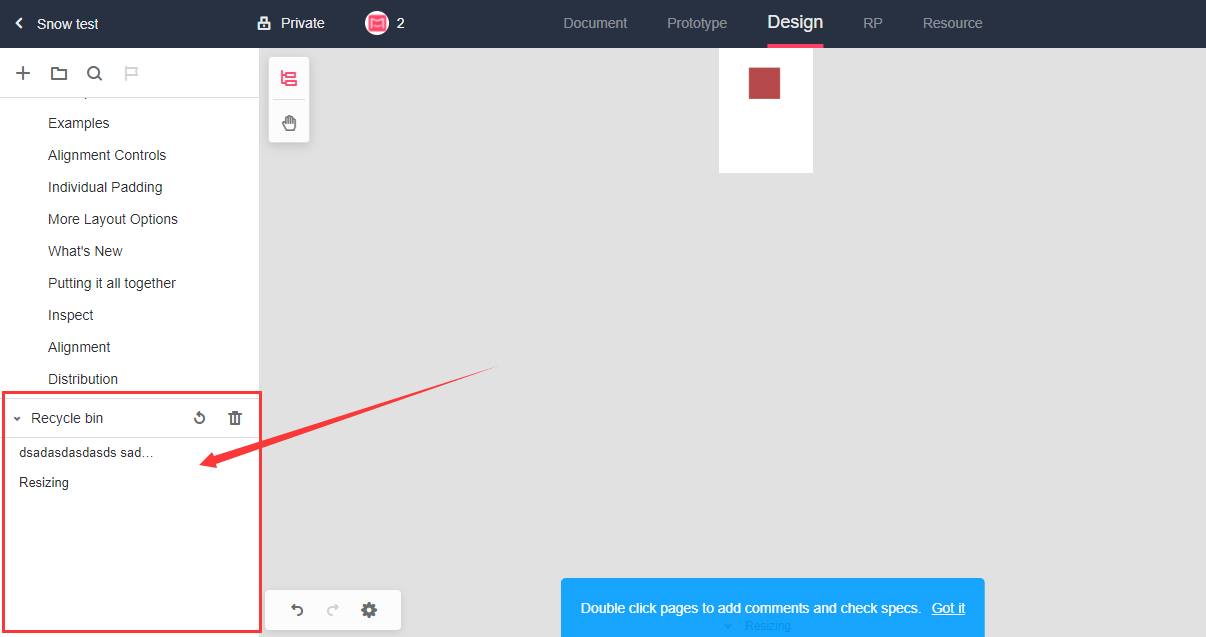Viewport: 1206px width, 637px height.
Task: Switch to the Prototype tab
Action: pyautogui.click(x=697, y=23)
